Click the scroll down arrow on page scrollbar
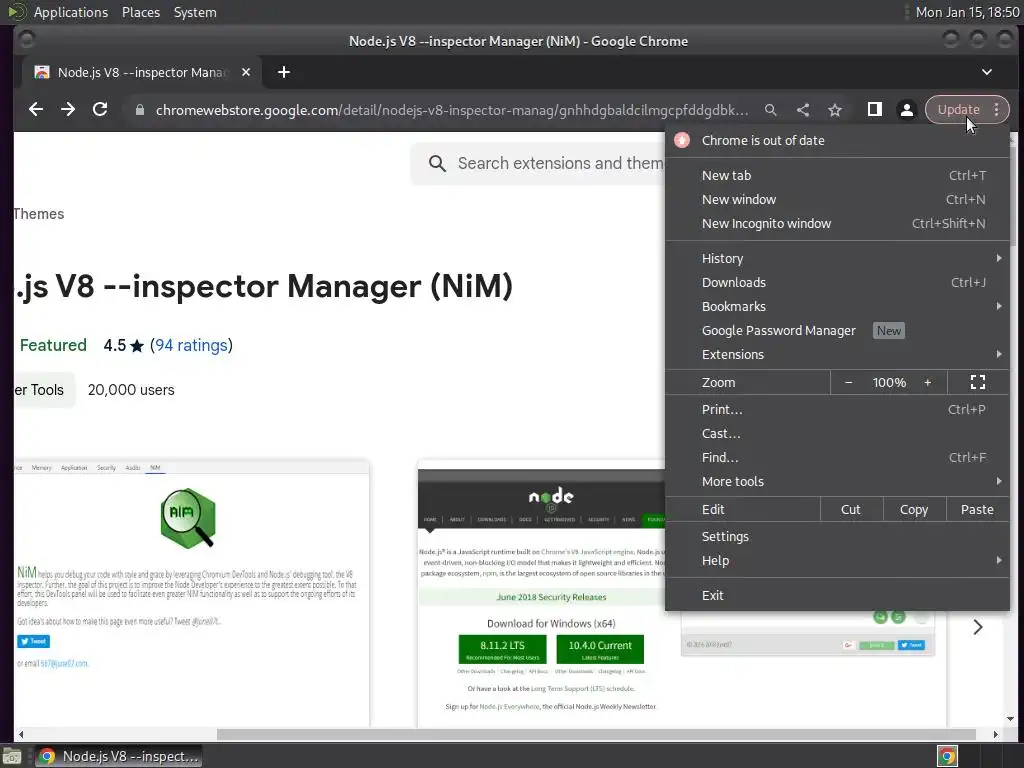 [1011, 719]
